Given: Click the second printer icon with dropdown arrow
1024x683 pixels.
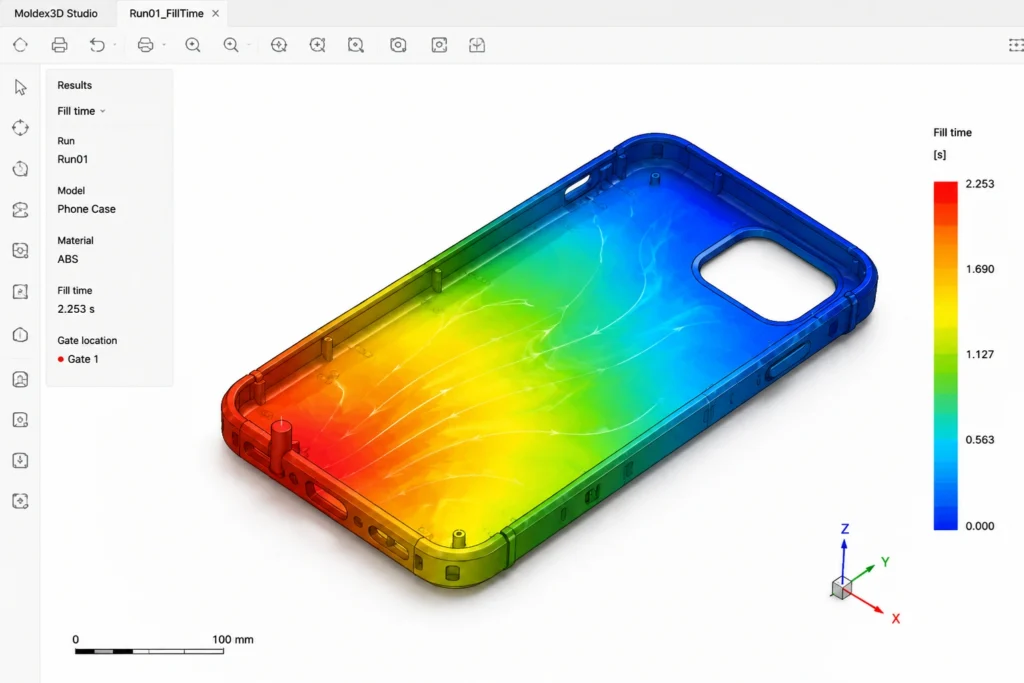Looking at the screenshot, I should click(146, 45).
